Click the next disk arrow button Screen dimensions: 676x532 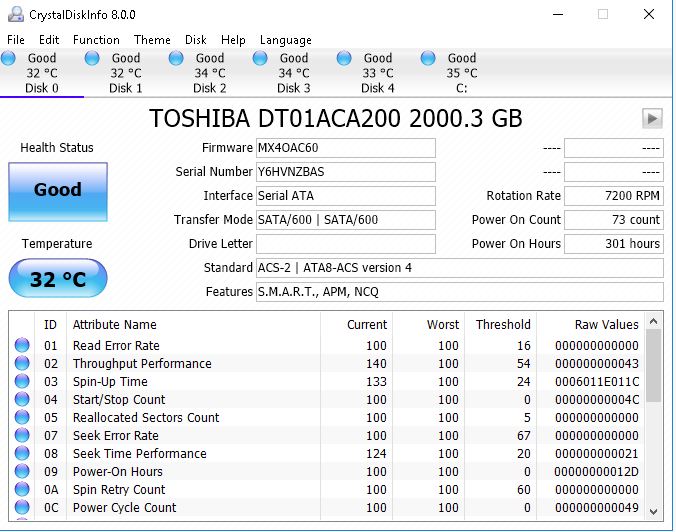[652, 119]
